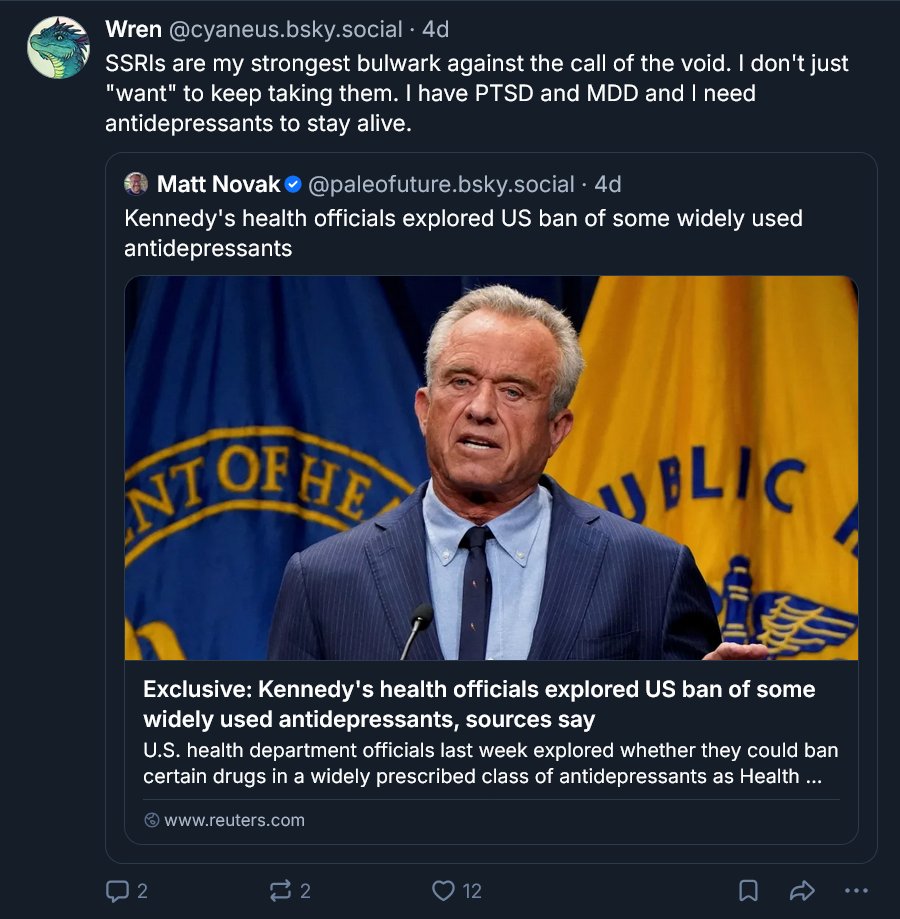This screenshot has height=919, width=900.
Task: Open Matt Novak's small avatar
Action: pyautogui.click(x=136, y=184)
